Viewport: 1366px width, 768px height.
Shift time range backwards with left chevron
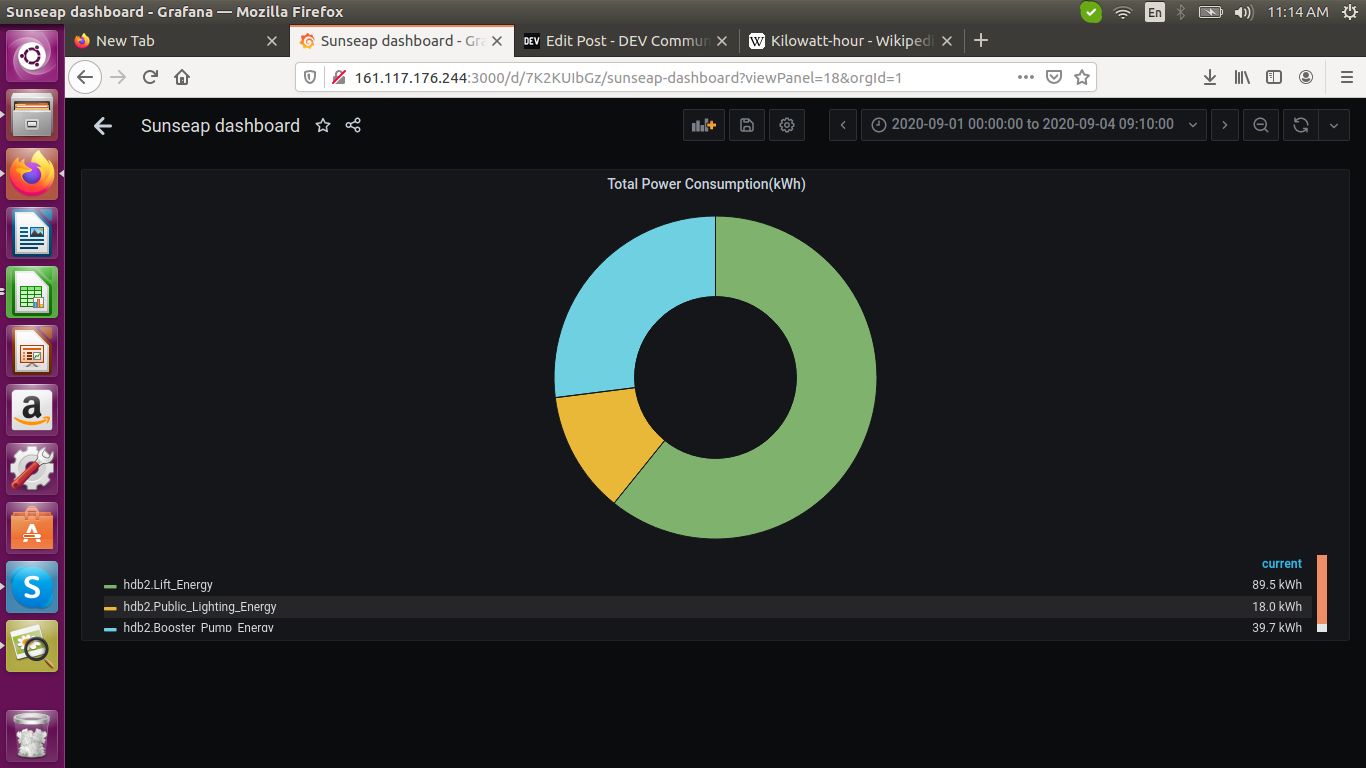point(843,125)
